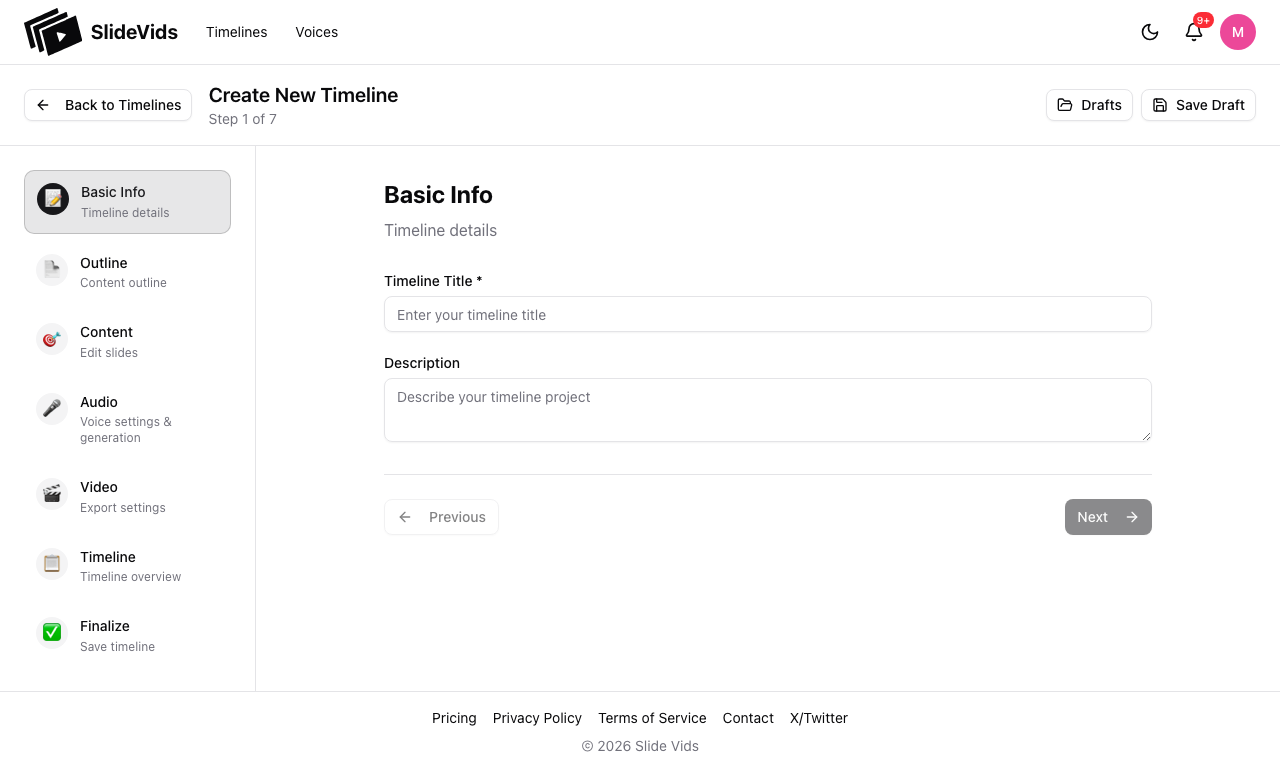
Task: Open the user profile avatar menu
Action: [x=1238, y=32]
